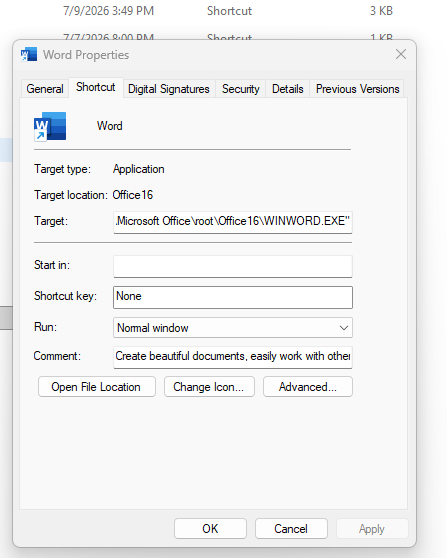Click the Apply button
Screen dimensions: 447x558
[372, 528]
